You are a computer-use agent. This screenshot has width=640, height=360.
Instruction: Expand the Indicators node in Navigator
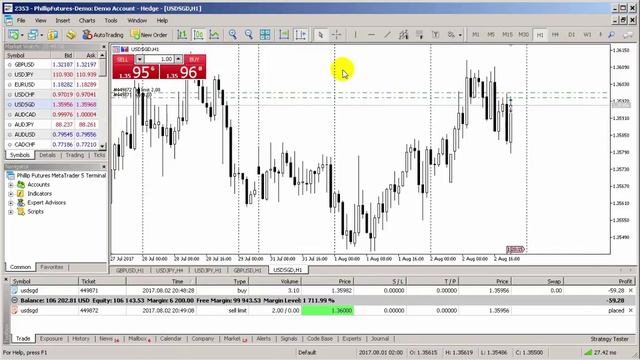(11, 194)
